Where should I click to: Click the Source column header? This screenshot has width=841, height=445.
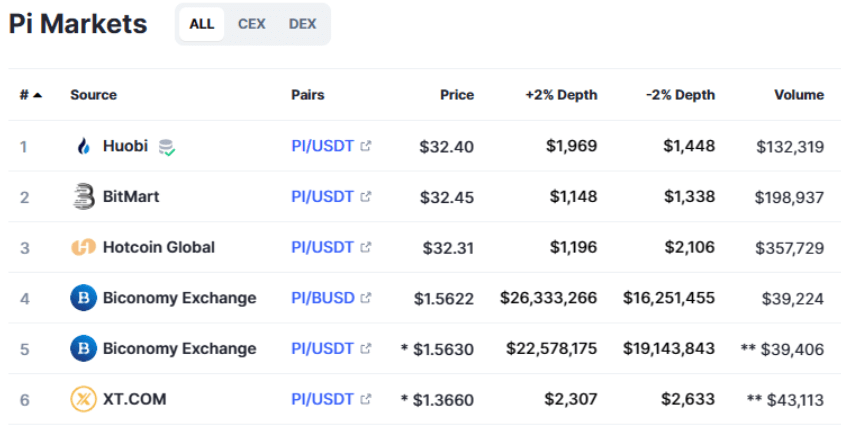[x=93, y=95]
